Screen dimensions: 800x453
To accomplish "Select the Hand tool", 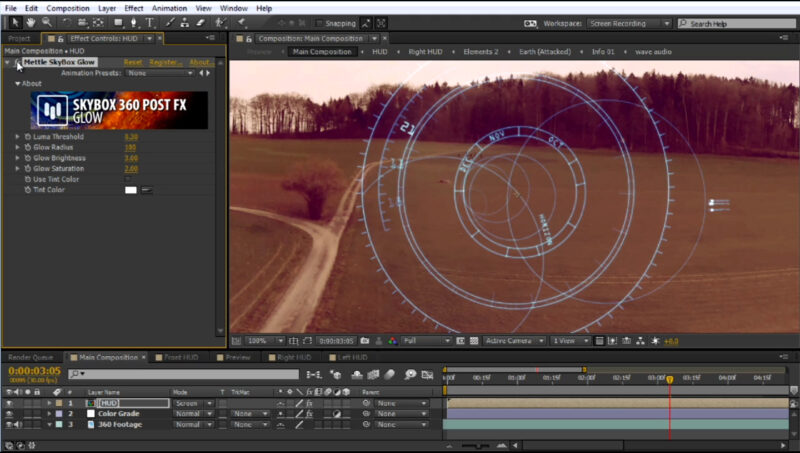I will click(31, 22).
